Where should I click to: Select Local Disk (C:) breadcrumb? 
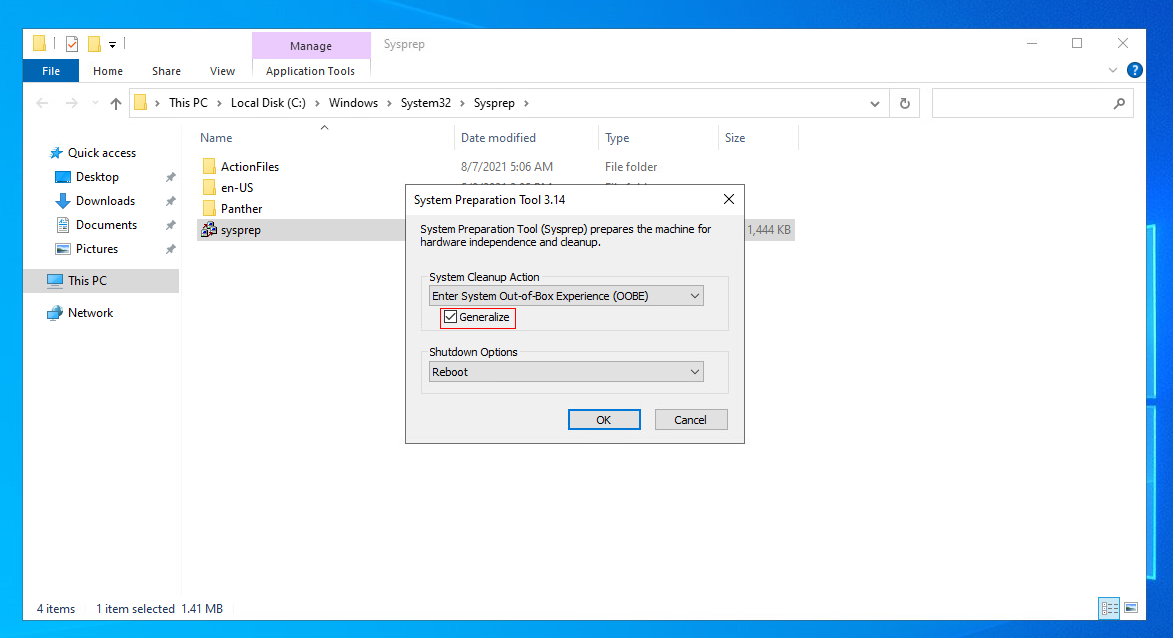pos(268,103)
